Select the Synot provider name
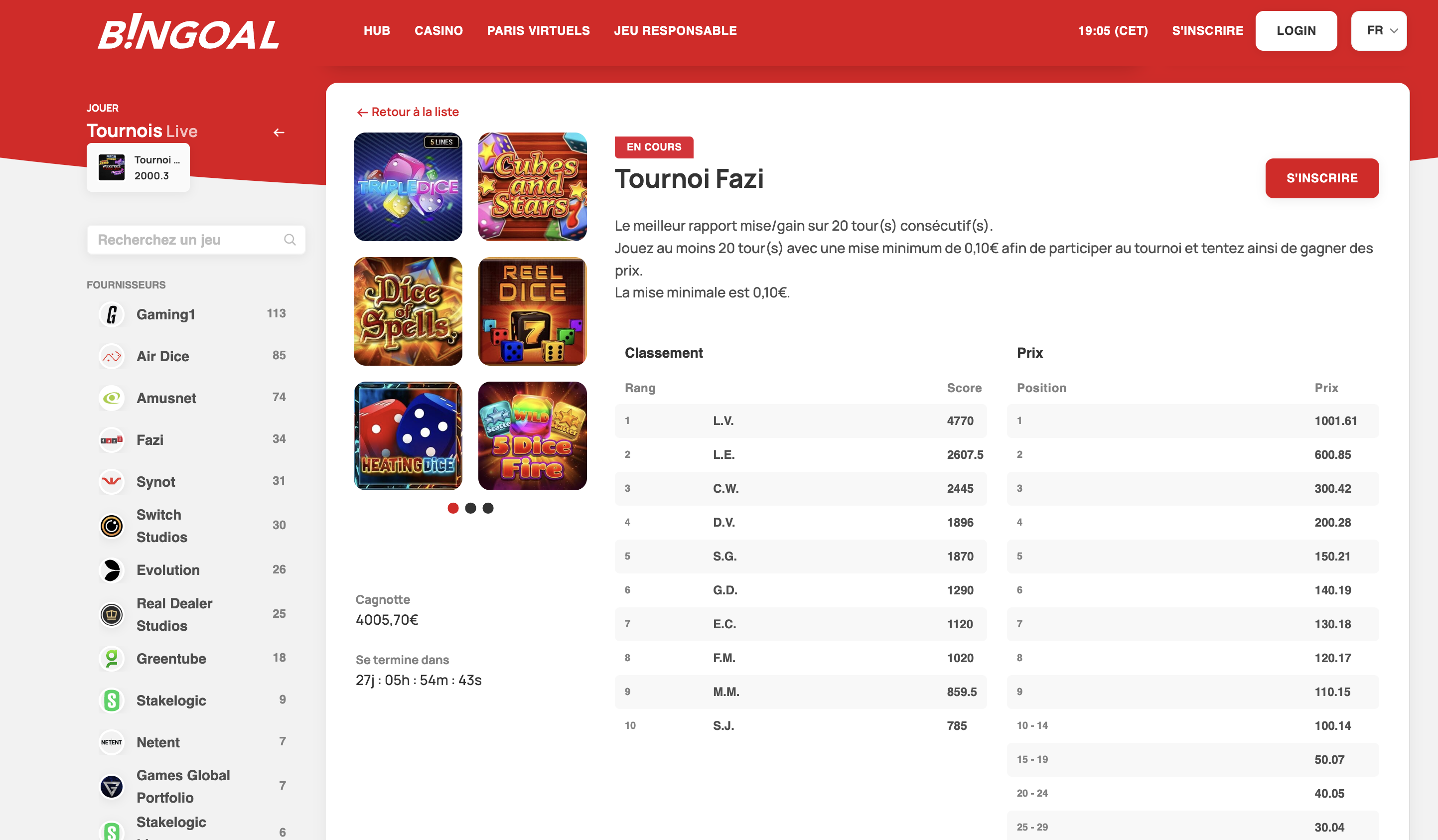Viewport: 1438px width, 840px height. coord(156,482)
